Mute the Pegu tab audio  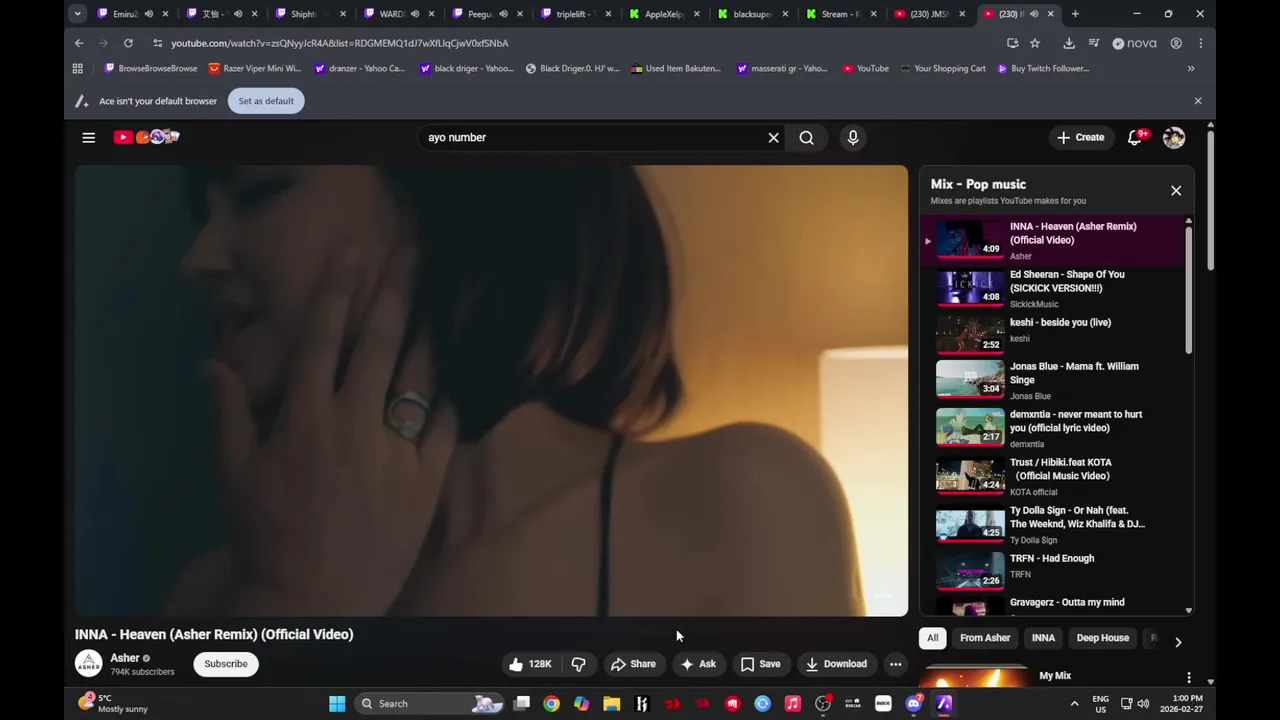coord(503,14)
